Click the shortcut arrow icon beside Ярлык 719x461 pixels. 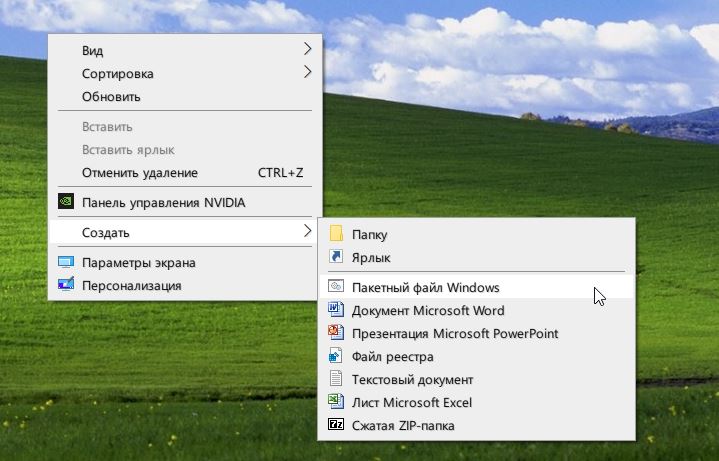(x=336, y=256)
